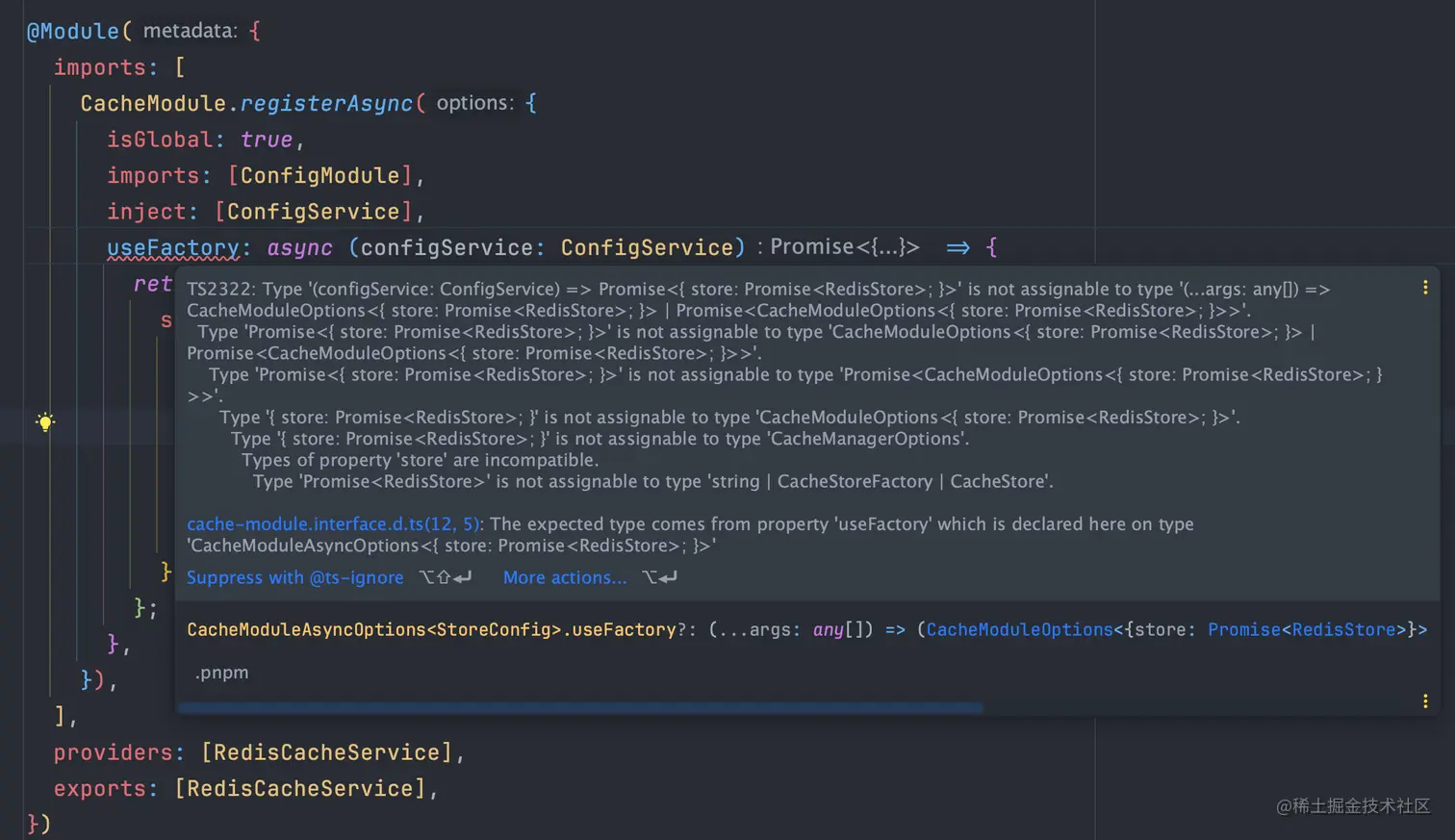Click the ConfigService parameter type annotation
This screenshot has width=1455, height=840.
tap(647, 247)
